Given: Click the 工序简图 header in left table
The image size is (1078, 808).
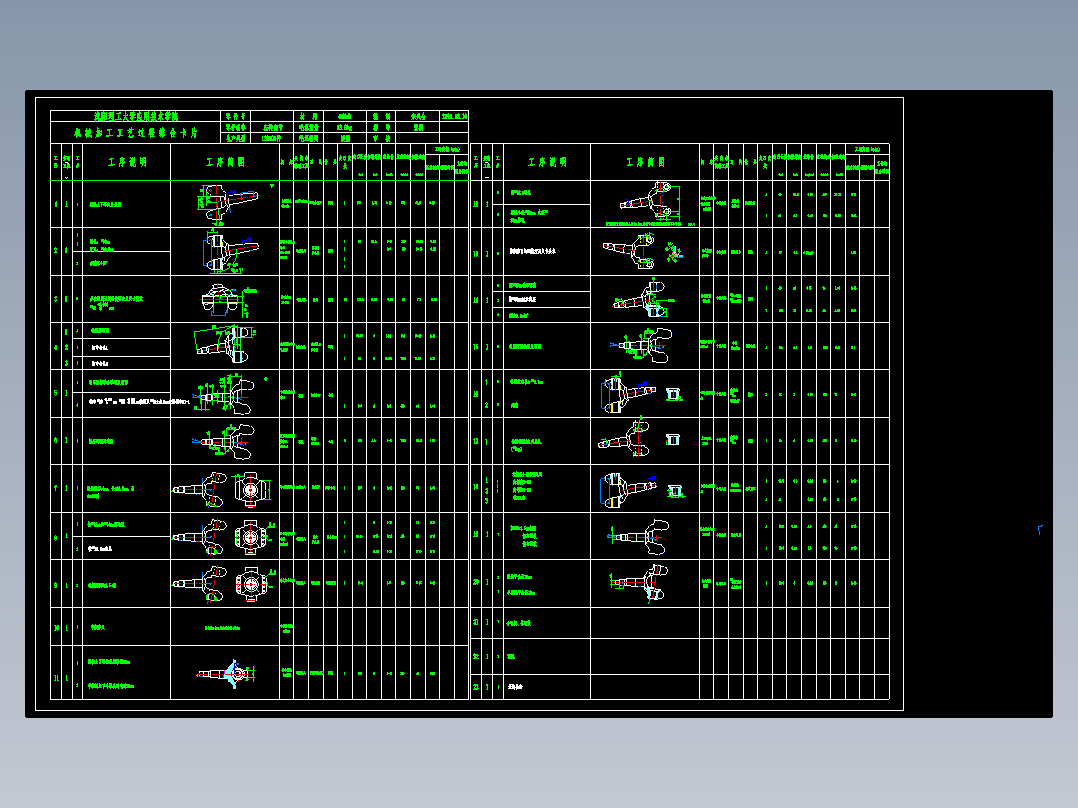Looking at the screenshot, I should click(226, 162).
